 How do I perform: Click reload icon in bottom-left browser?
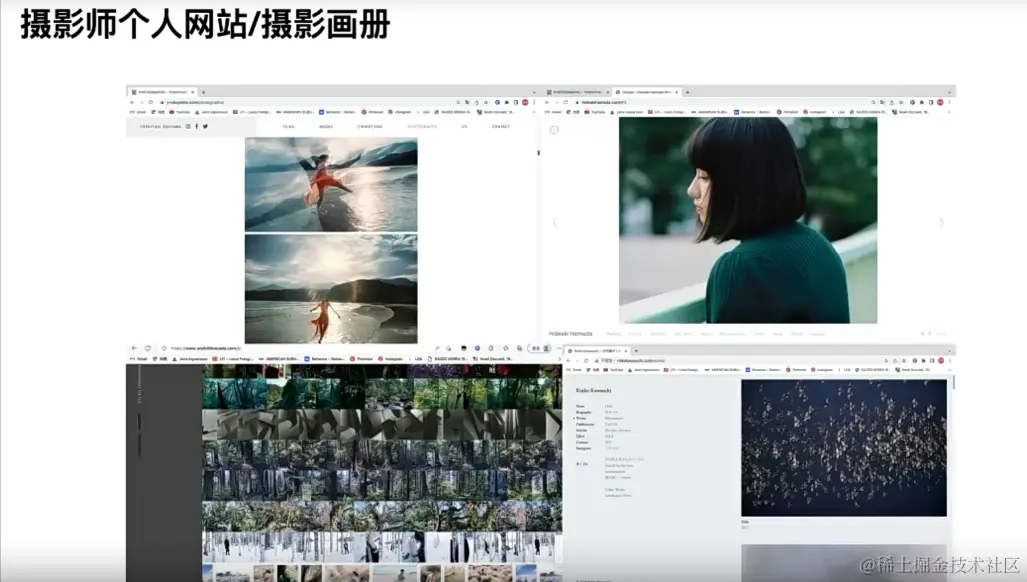click(148, 348)
